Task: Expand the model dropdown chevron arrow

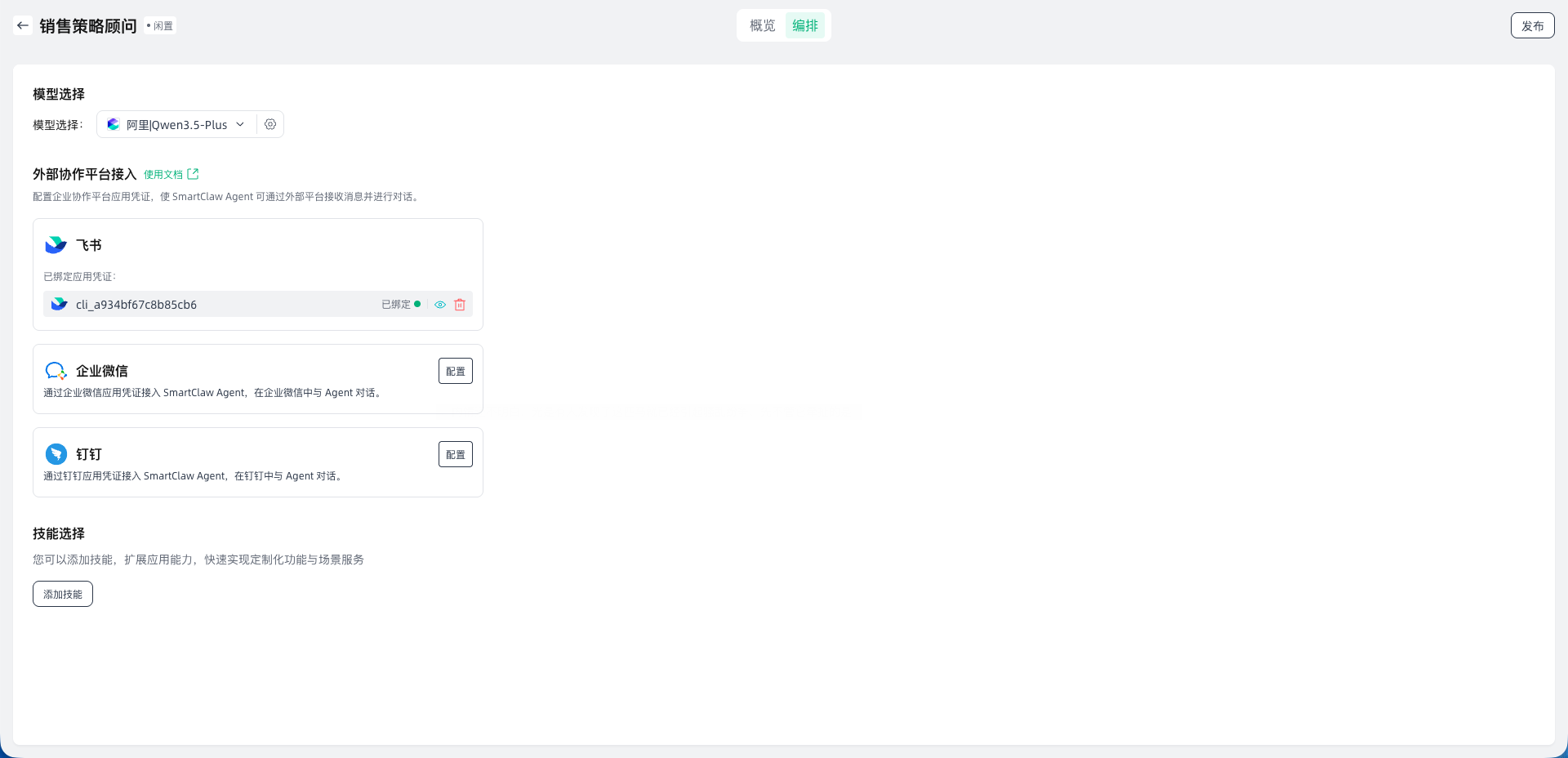Action: (240, 124)
